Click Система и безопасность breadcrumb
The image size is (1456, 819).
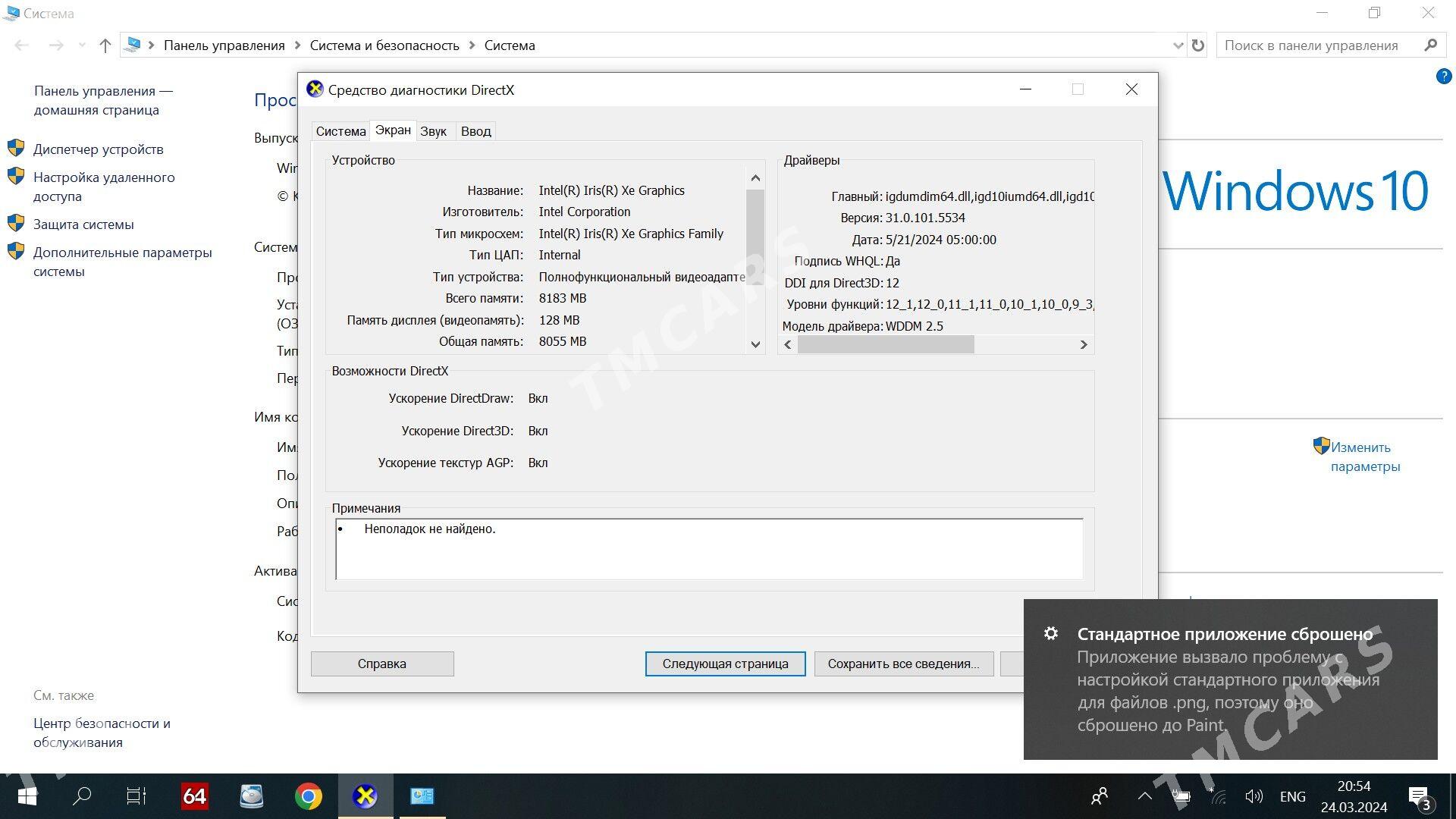pos(384,45)
